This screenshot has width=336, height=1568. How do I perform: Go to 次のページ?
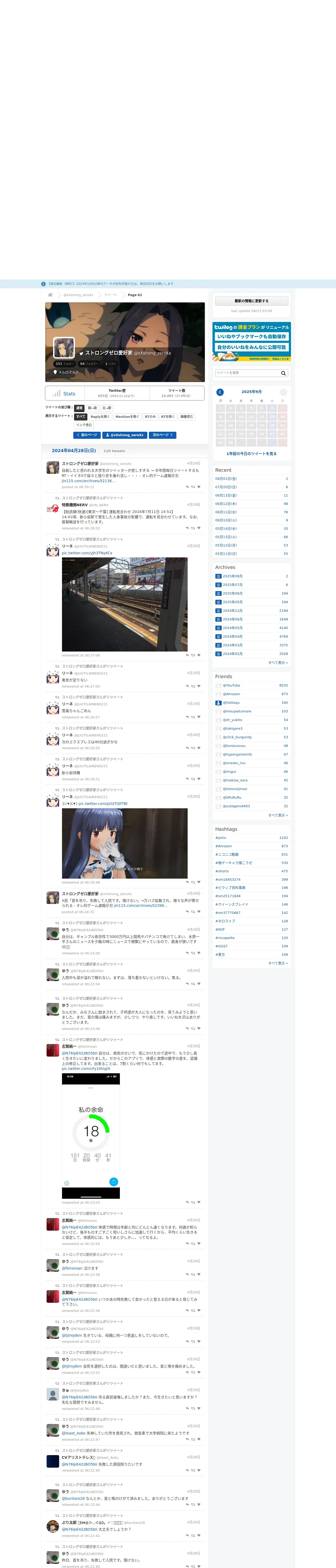162,435
